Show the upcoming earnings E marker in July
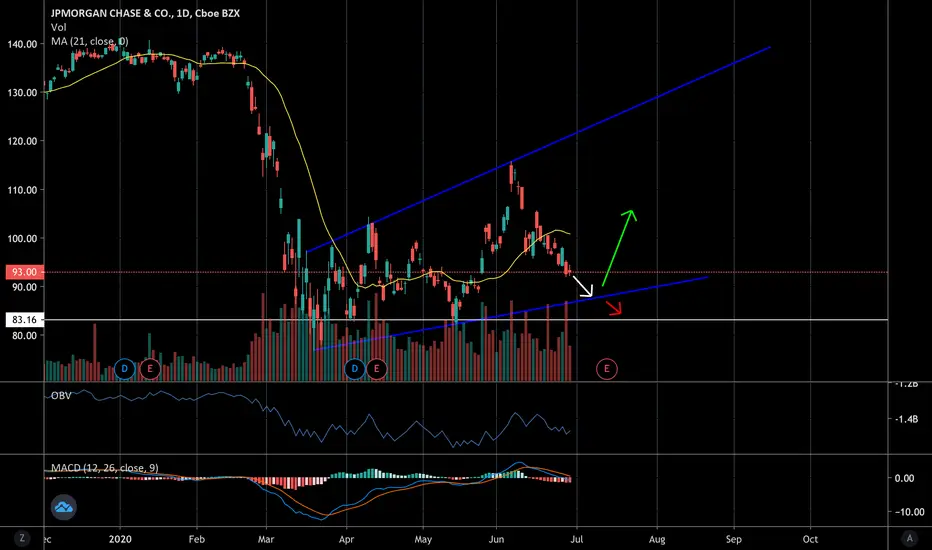 pyautogui.click(x=606, y=369)
